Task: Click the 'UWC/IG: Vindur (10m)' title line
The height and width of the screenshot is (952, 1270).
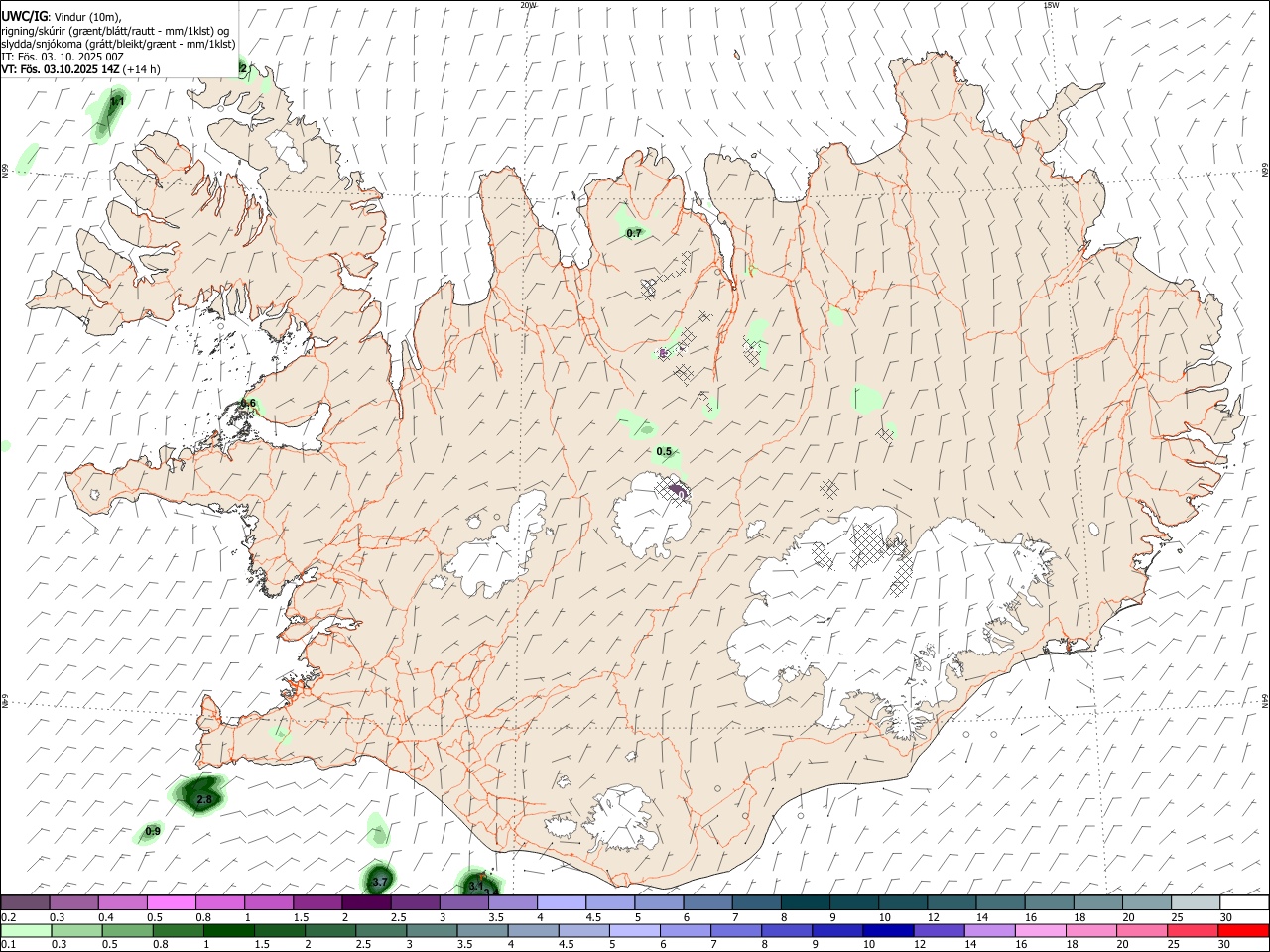Action: (x=62, y=17)
